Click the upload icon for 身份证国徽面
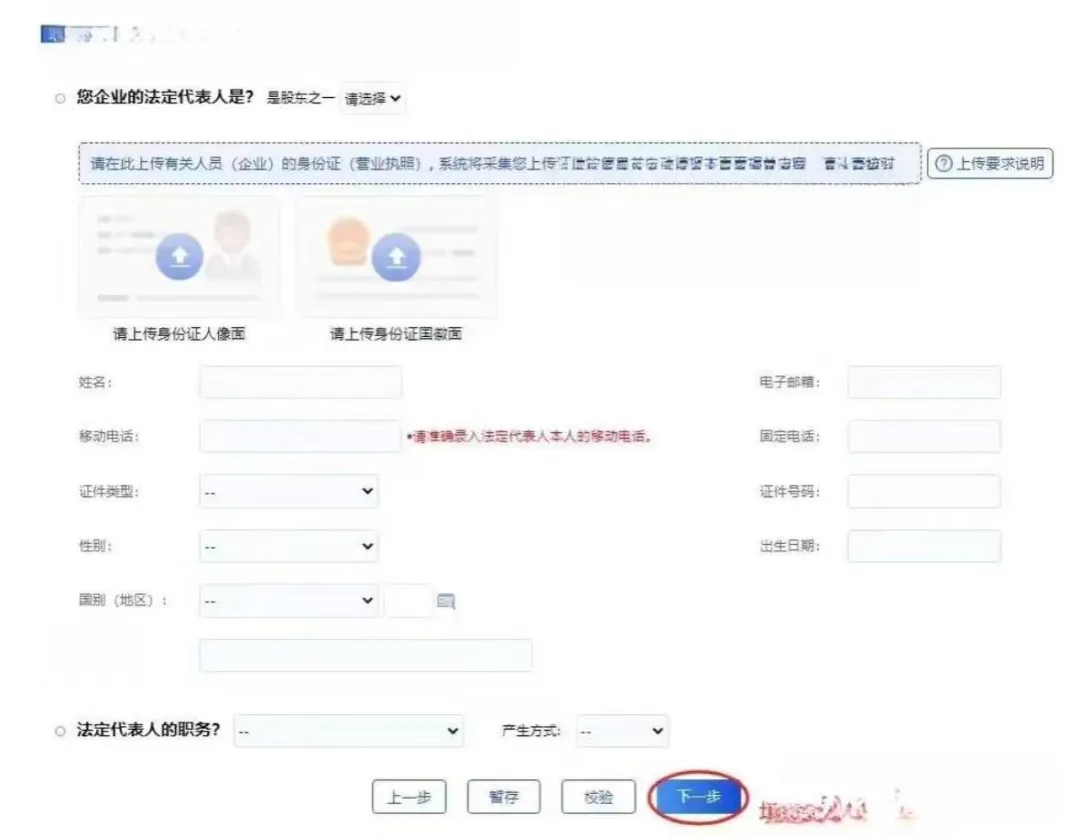The width and height of the screenshot is (1080, 837). (x=397, y=255)
